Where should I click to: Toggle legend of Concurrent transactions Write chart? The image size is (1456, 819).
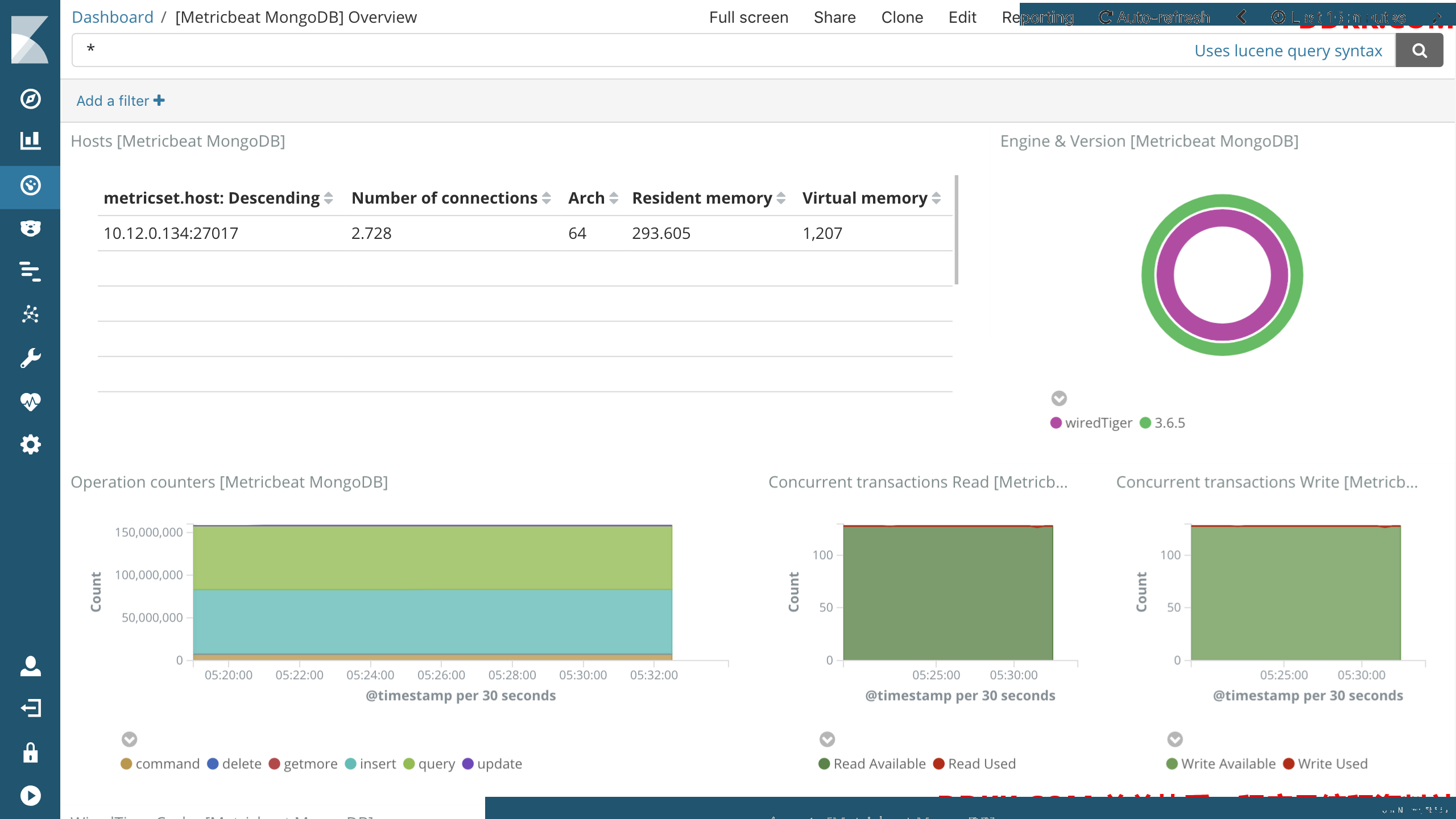pyautogui.click(x=1175, y=739)
